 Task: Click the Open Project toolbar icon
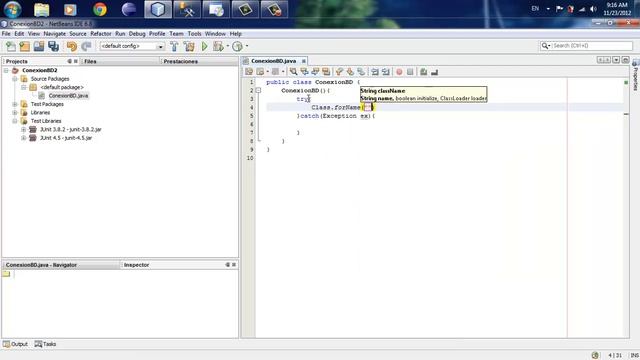tap(39, 46)
